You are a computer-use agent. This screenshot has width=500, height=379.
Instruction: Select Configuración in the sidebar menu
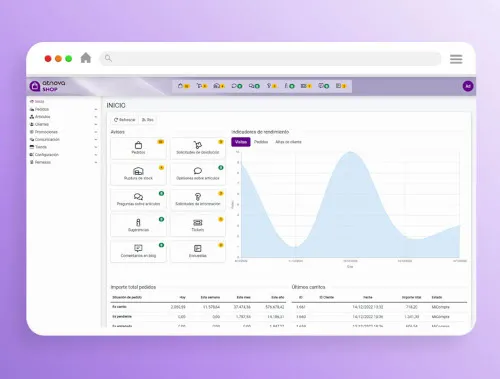click(44, 155)
